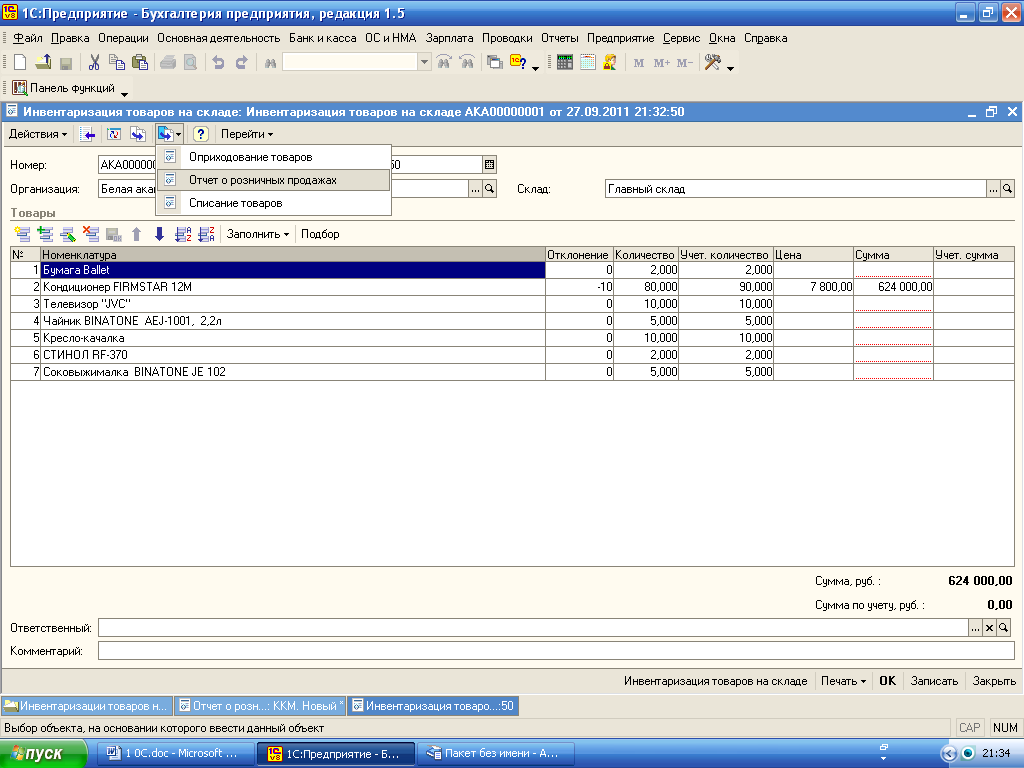Click the New document icon in main toolbar
Image resolution: width=1024 pixels, height=768 pixels.
tap(20, 63)
